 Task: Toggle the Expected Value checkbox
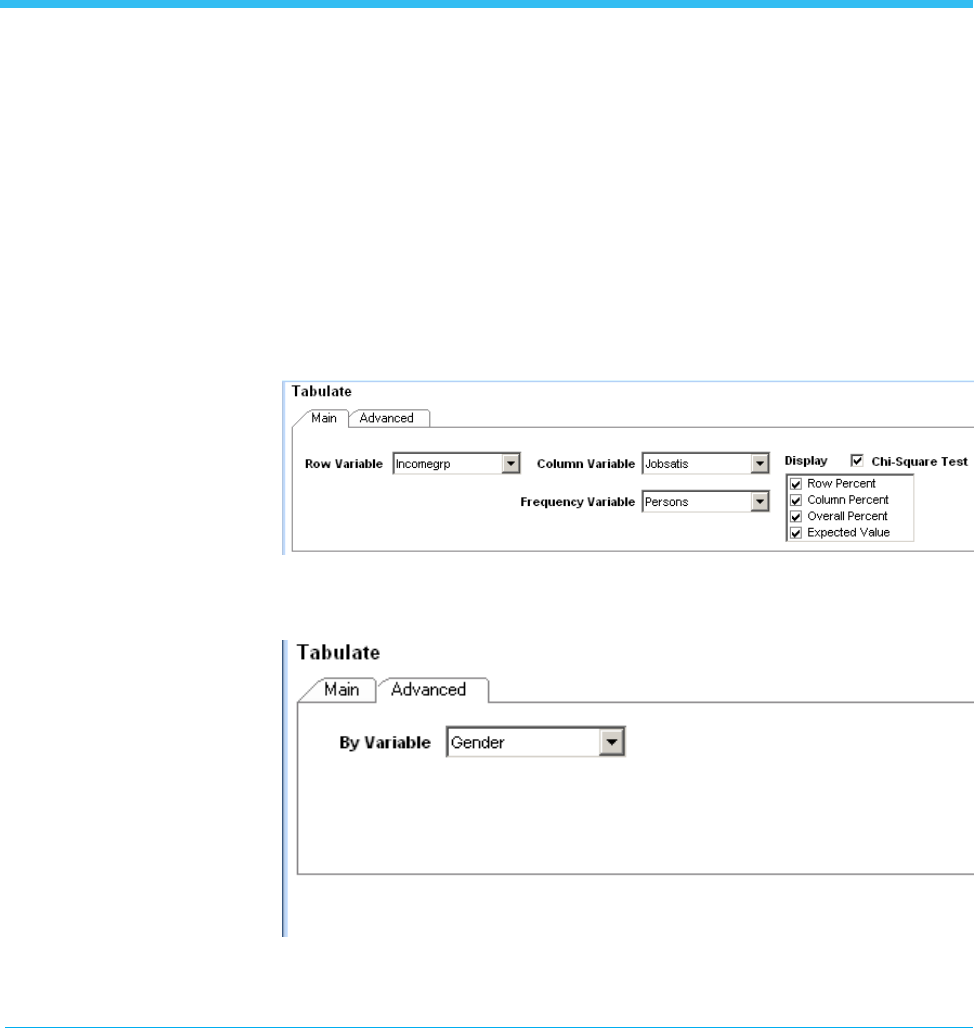[796, 533]
